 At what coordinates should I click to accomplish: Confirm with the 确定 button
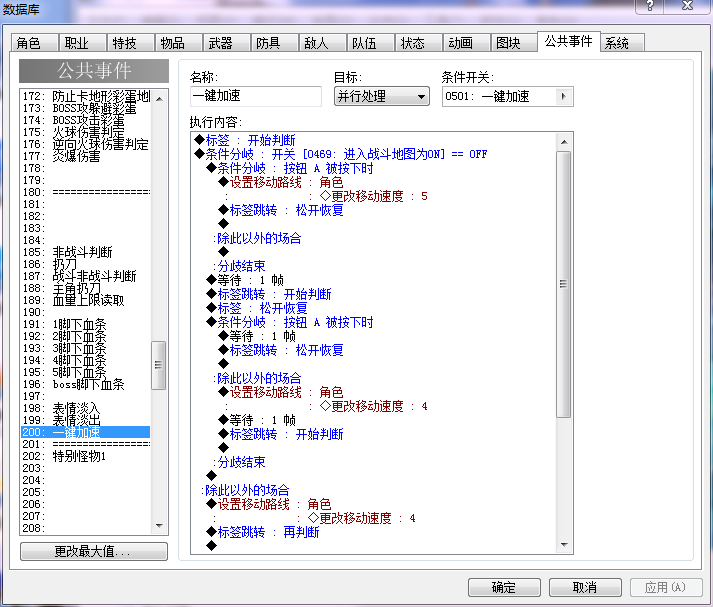[504, 587]
